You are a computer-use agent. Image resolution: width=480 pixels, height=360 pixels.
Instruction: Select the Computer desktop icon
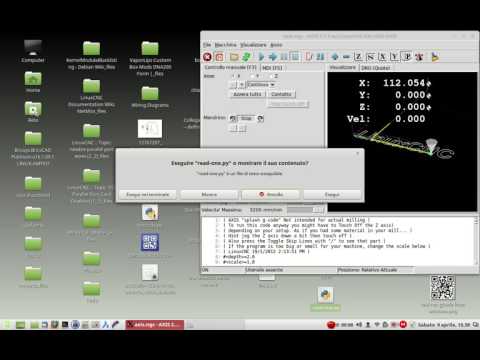point(33,51)
